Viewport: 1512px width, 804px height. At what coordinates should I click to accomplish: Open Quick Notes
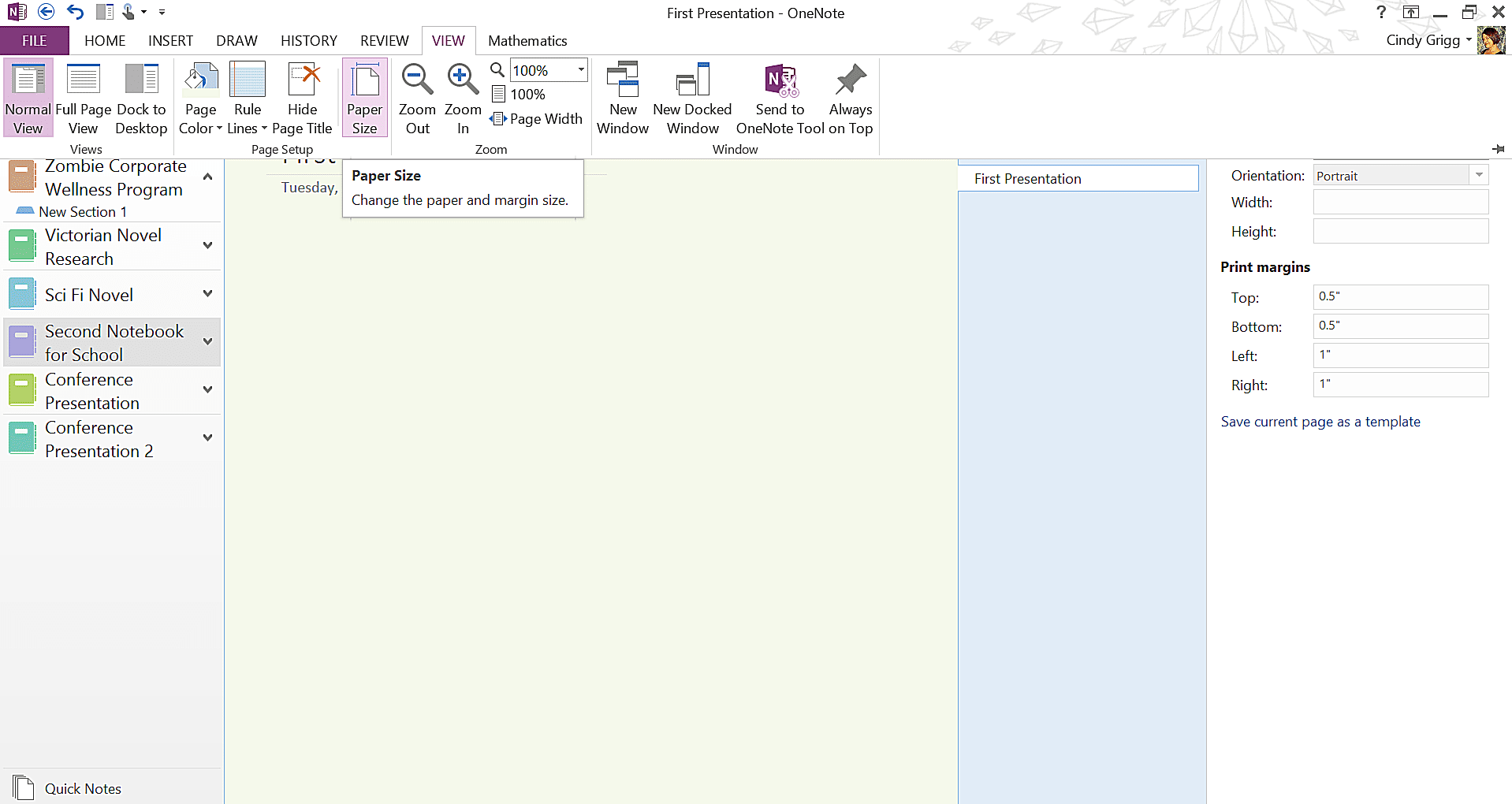tap(83, 789)
